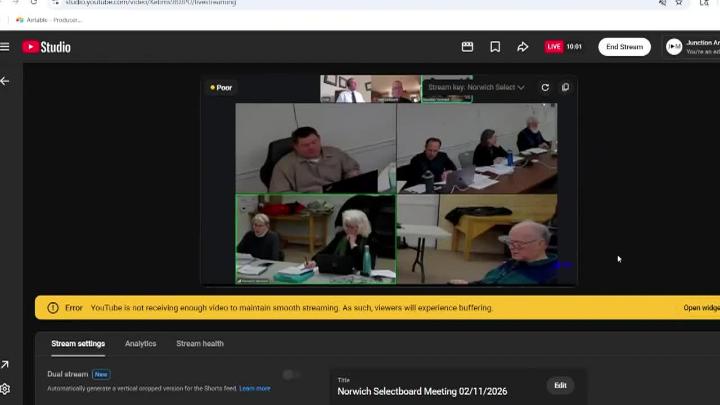Switch to the Analytics tab
Image resolution: width=720 pixels, height=405 pixels.
click(x=140, y=344)
